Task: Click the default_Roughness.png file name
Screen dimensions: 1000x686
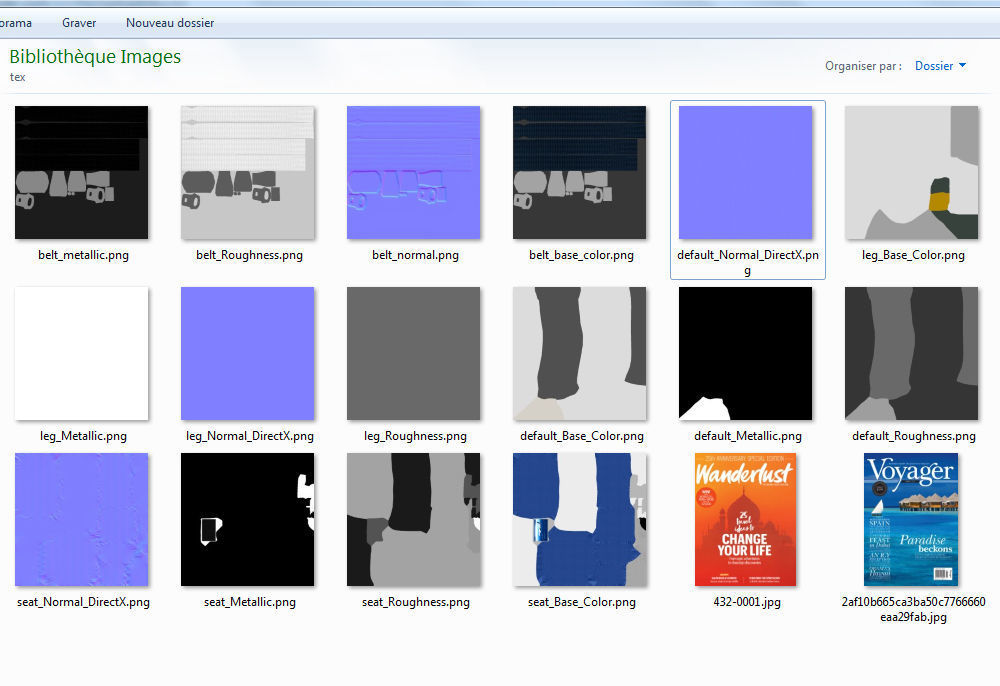Action: tap(914, 436)
